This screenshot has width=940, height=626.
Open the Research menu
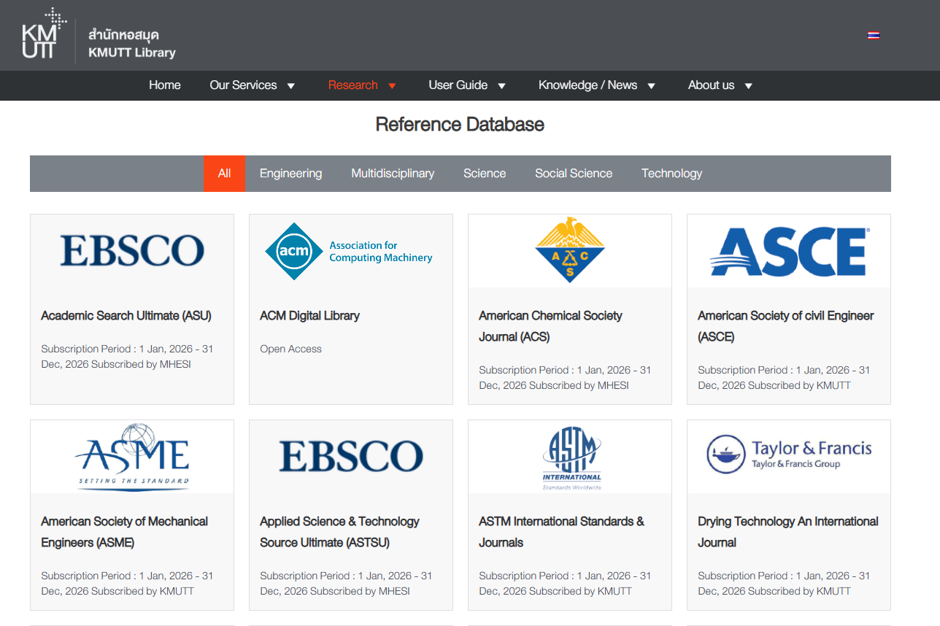coord(353,85)
